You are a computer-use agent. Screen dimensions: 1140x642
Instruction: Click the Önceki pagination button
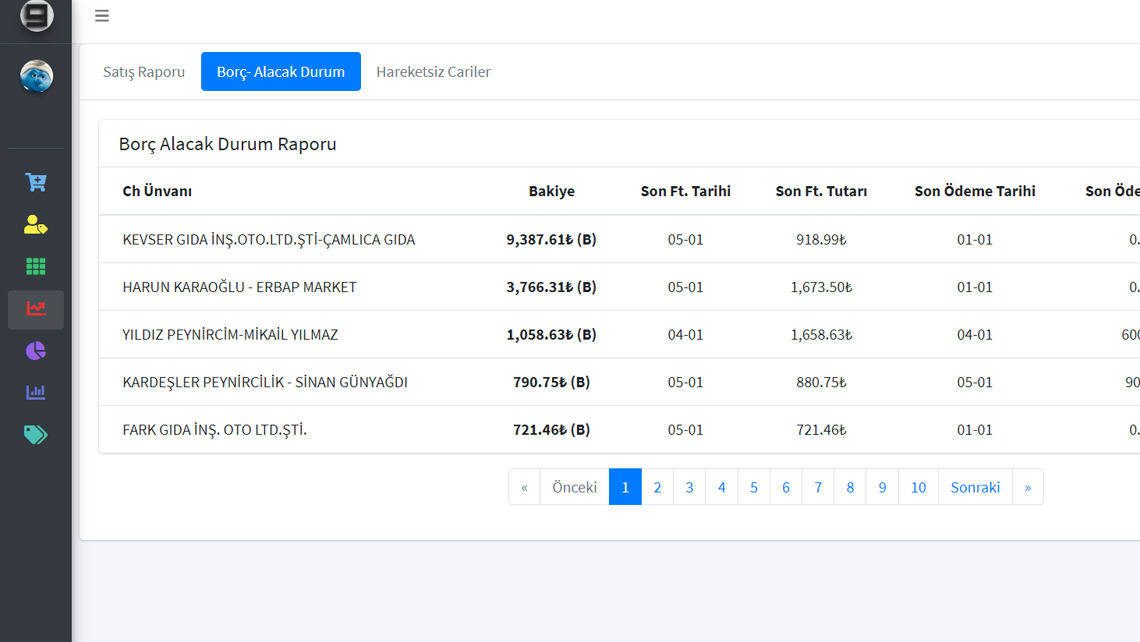574,487
